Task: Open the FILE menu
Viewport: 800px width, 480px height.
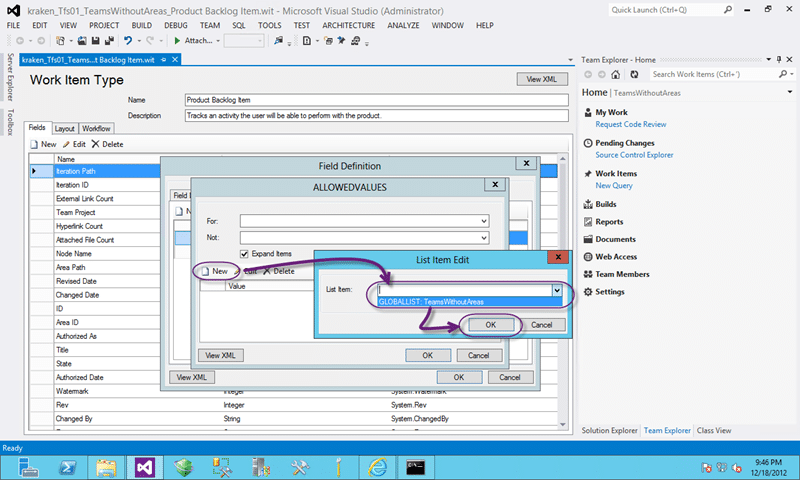Action: (13, 26)
